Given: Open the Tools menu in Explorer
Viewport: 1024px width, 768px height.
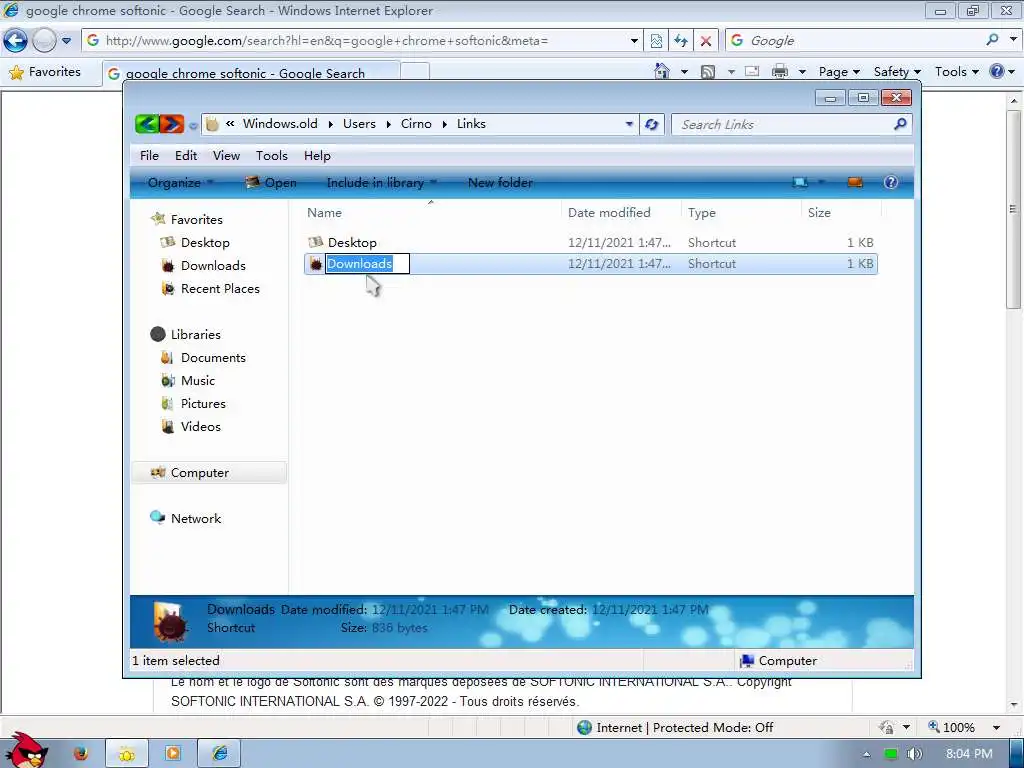Looking at the screenshot, I should pyautogui.click(x=272, y=155).
